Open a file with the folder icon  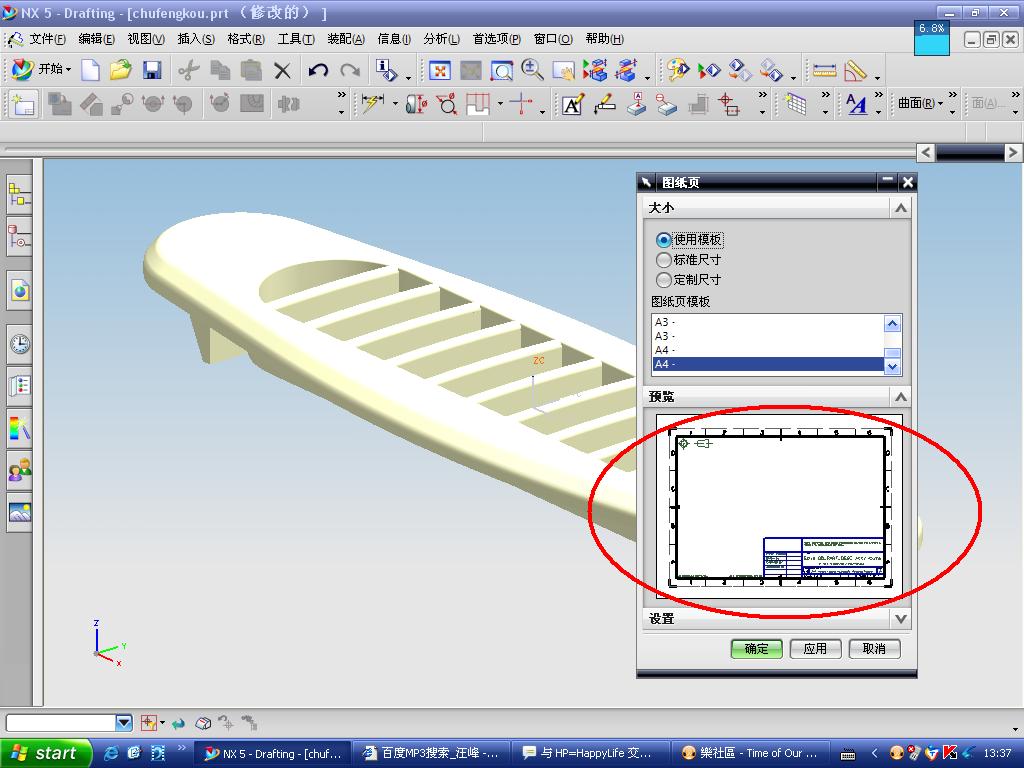[121, 70]
